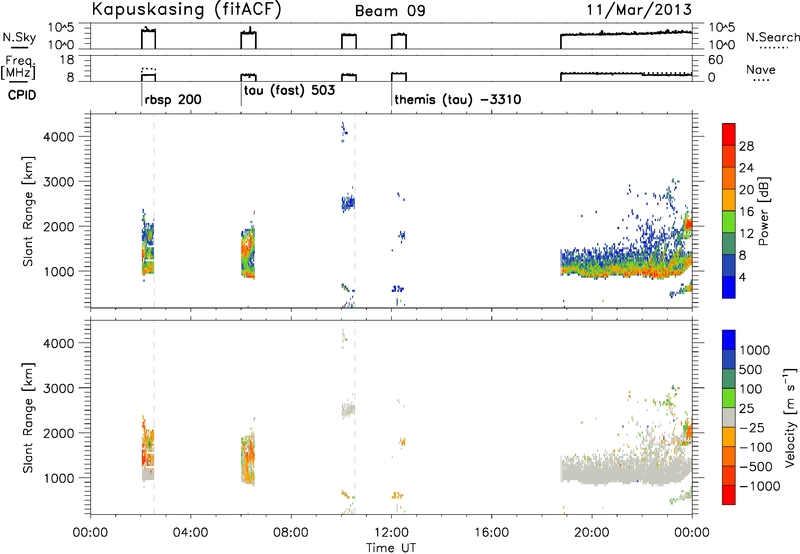The width and height of the screenshot is (800, 554).
Task: Click the power panel 'Slant Range [km]' label
Action: 28,211
